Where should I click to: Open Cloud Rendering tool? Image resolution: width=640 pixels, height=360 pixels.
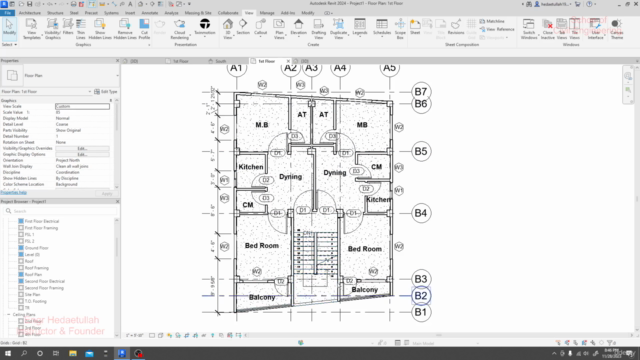pyautogui.click(x=179, y=29)
